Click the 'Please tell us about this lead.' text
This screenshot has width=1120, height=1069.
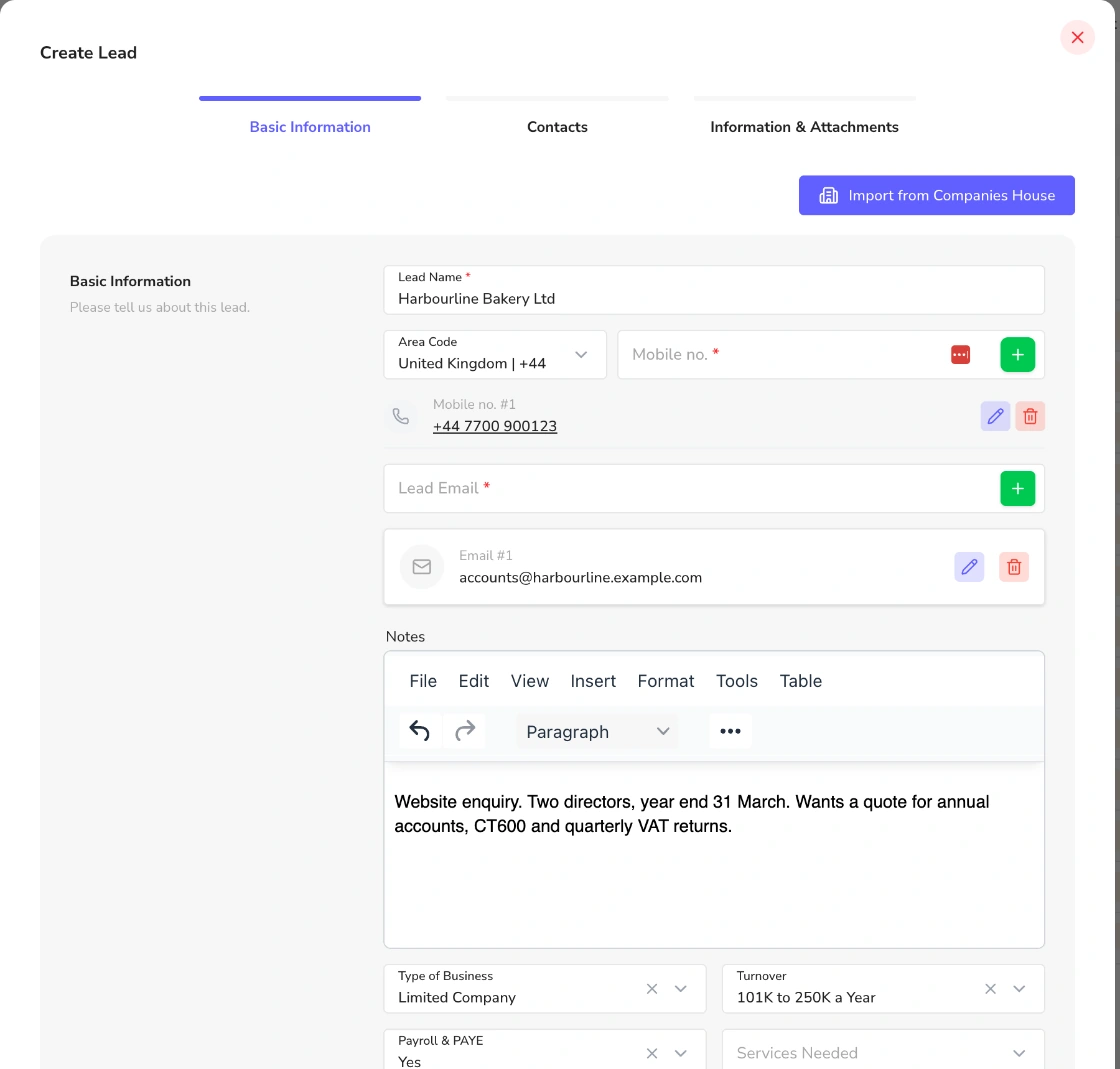[x=159, y=307]
